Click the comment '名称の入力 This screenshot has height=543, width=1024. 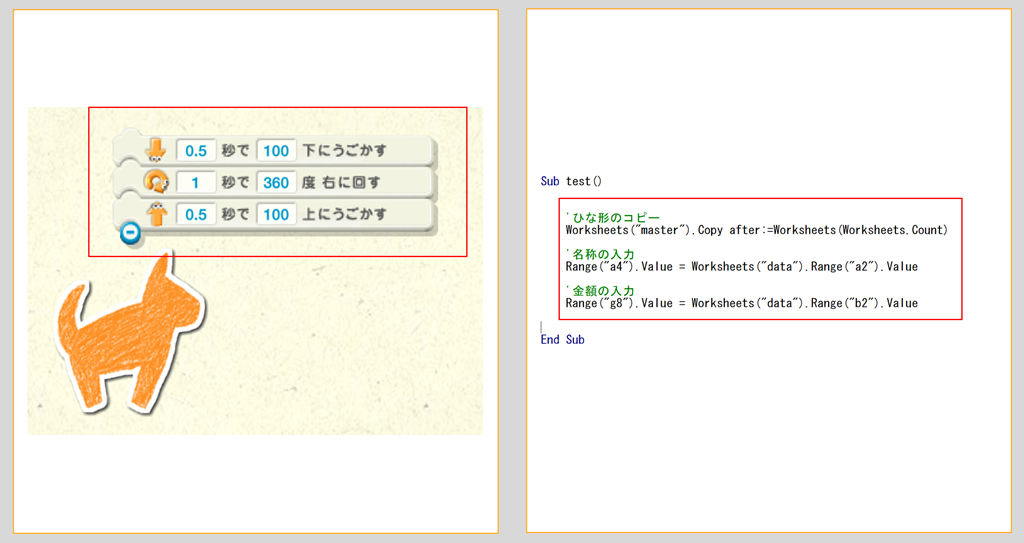[x=600, y=254]
